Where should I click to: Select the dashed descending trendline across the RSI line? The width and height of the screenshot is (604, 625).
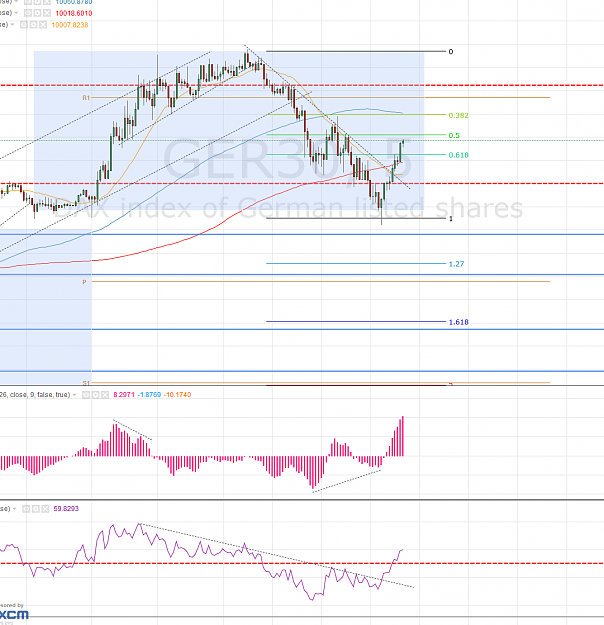[277, 555]
